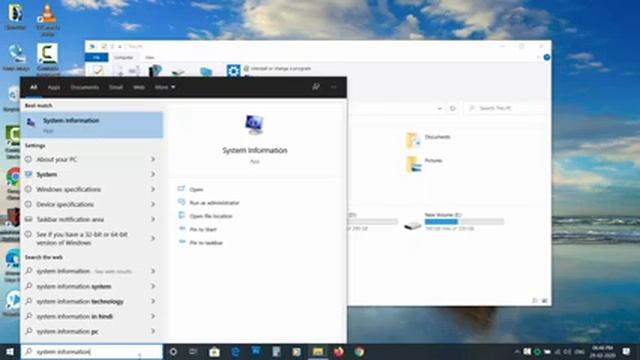Viewport: 640px width, 360px height.
Task: Launch Google Chrome from the taskbar
Action: [x=359, y=351]
